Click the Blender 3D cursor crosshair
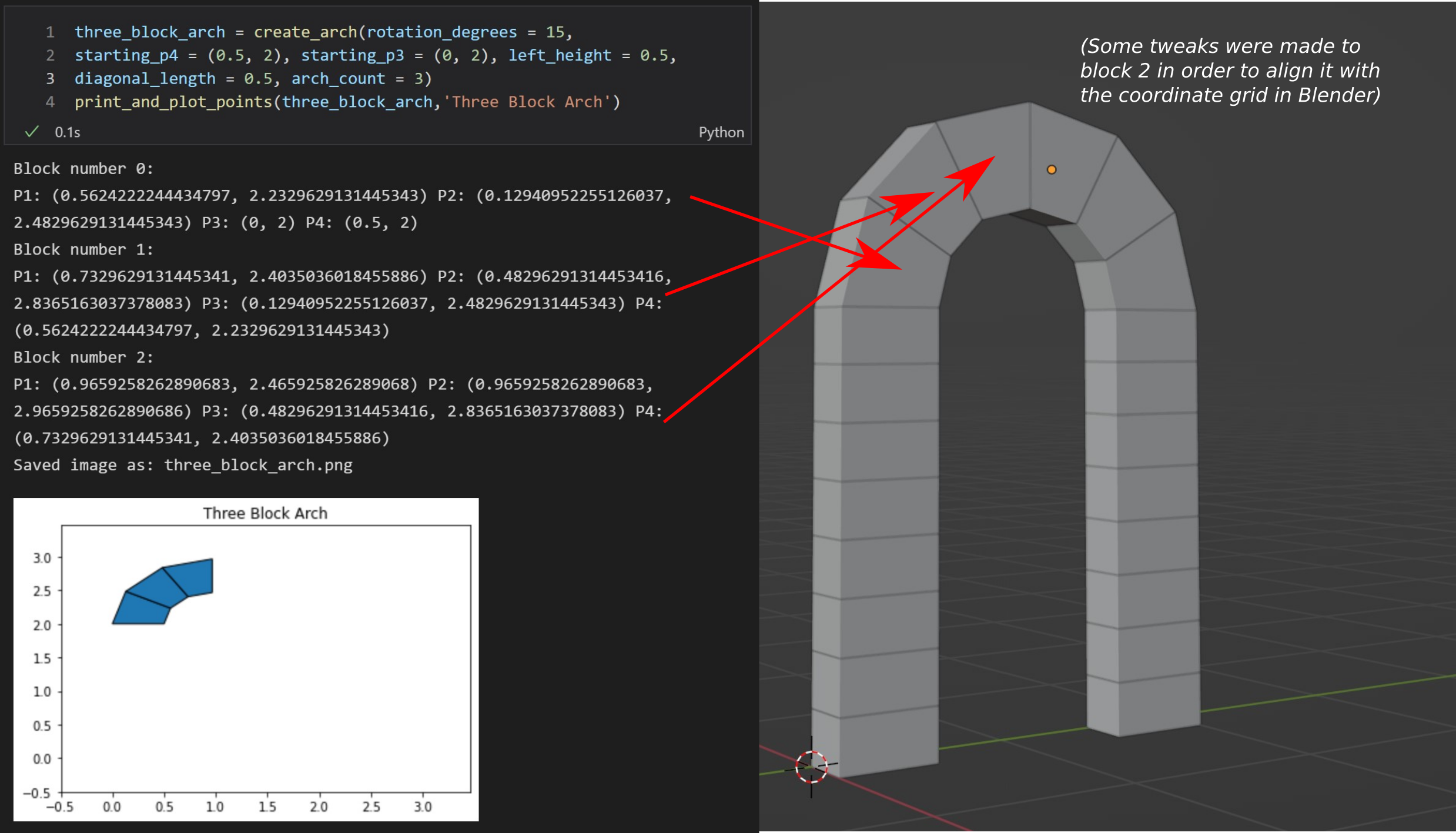Viewport: 1456px width, 833px height. [x=811, y=767]
